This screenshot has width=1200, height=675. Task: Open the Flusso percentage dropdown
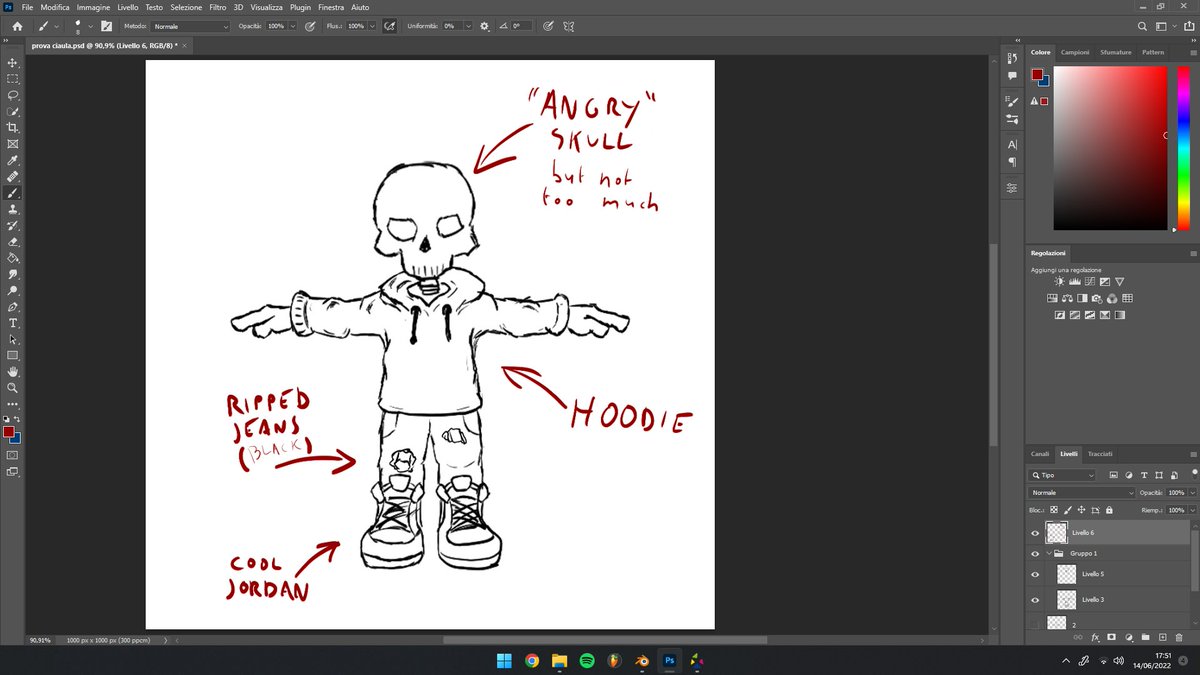pyautogui.click(x=372, y=26)
